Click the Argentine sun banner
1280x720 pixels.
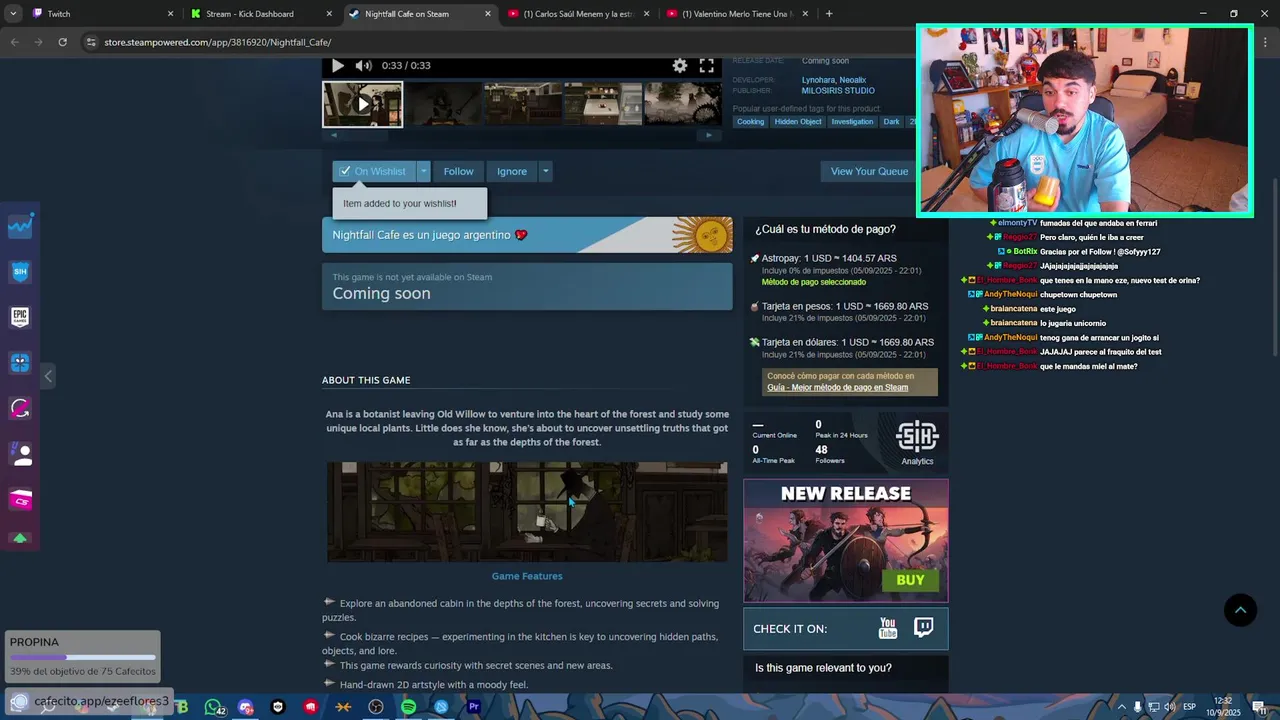pos(527,235)
